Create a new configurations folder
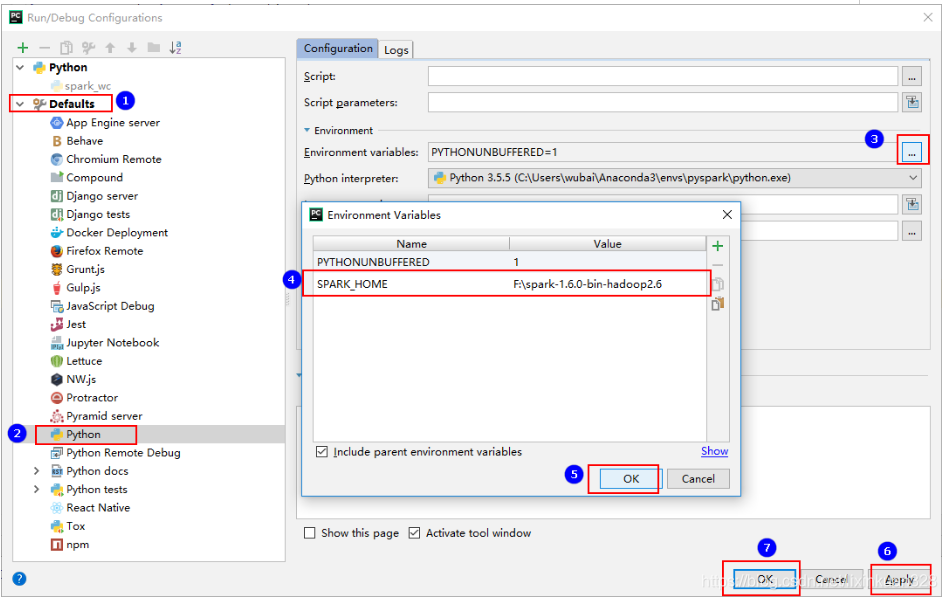Image resolution: width=947 pixels, height=600 pixels. 153,47
